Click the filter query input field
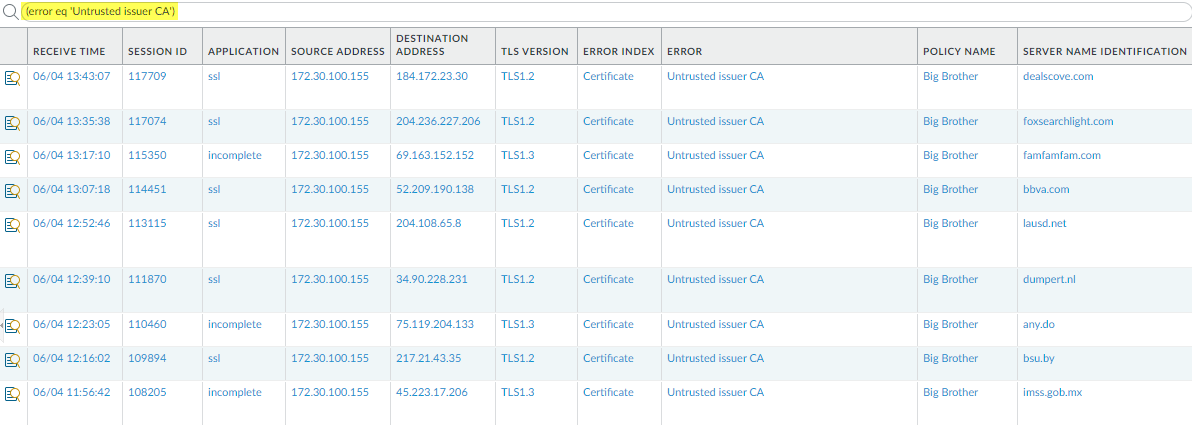This screenshot has height=425, width=1192. coord(600,12)
